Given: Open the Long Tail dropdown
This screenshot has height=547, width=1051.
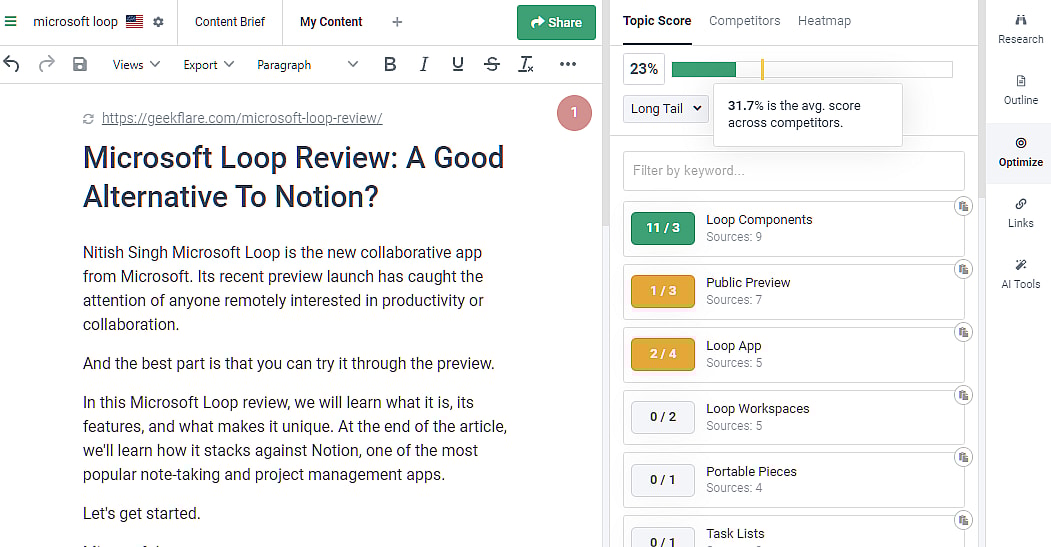Looking at the screenshot, I should click(666, 109).
